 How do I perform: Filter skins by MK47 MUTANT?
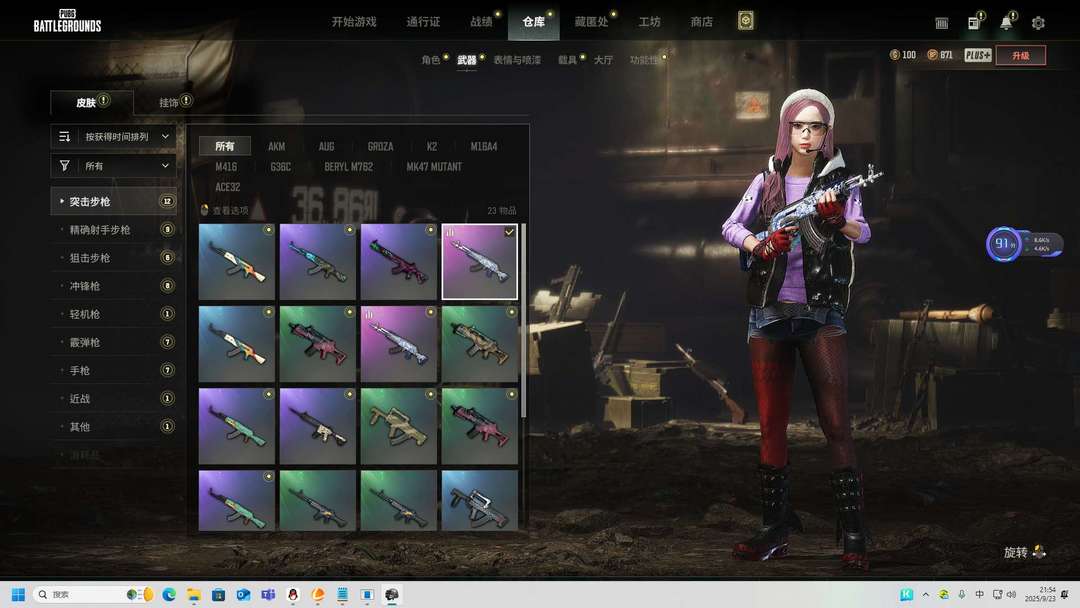[434, 167]
